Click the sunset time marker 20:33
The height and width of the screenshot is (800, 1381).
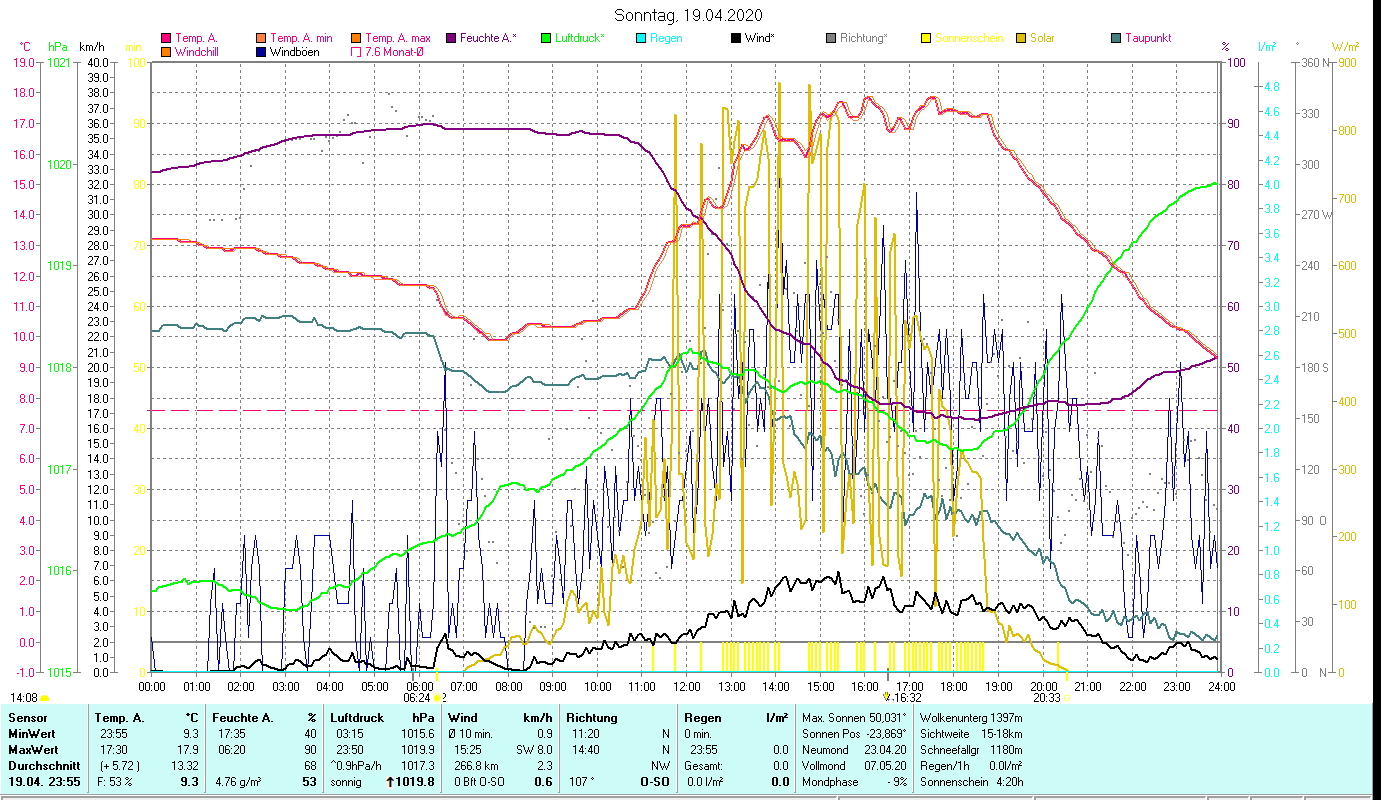[1047, 698]
